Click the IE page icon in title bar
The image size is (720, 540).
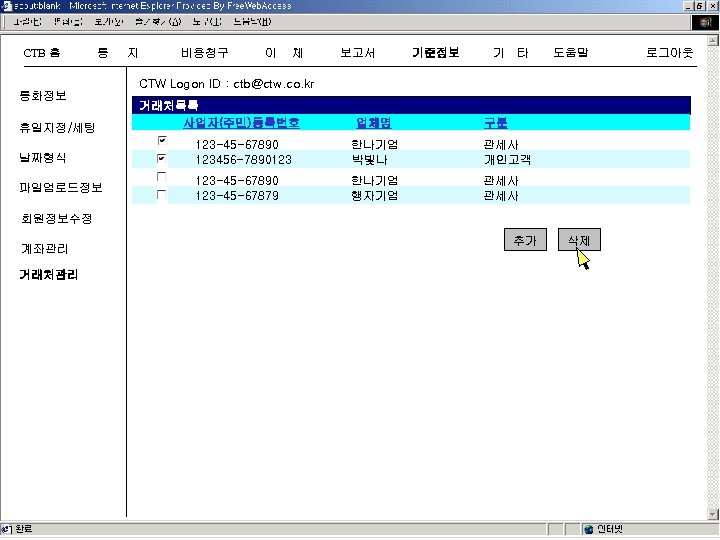coord(6,6)
